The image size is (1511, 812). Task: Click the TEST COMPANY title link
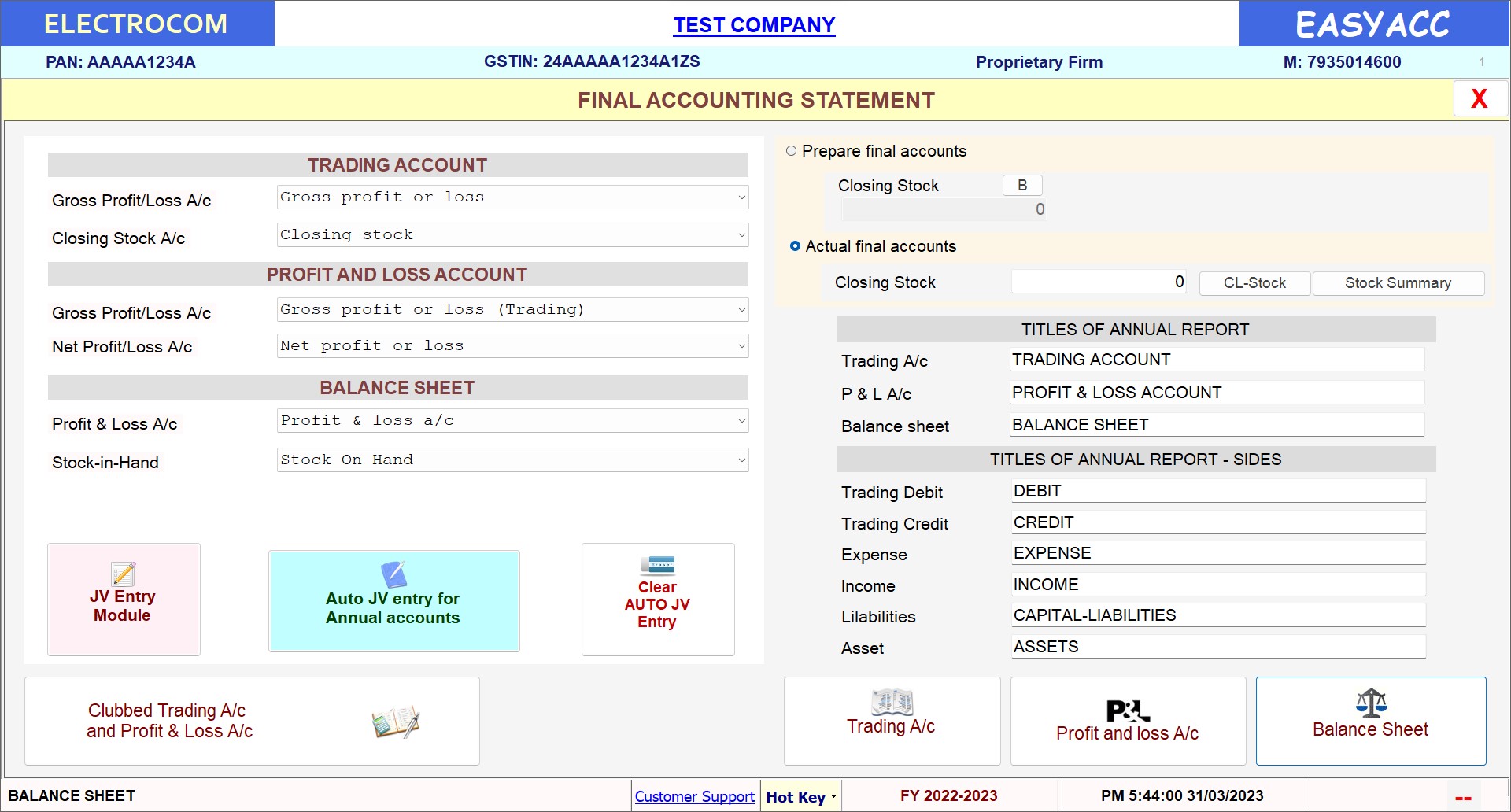(753, 25)
